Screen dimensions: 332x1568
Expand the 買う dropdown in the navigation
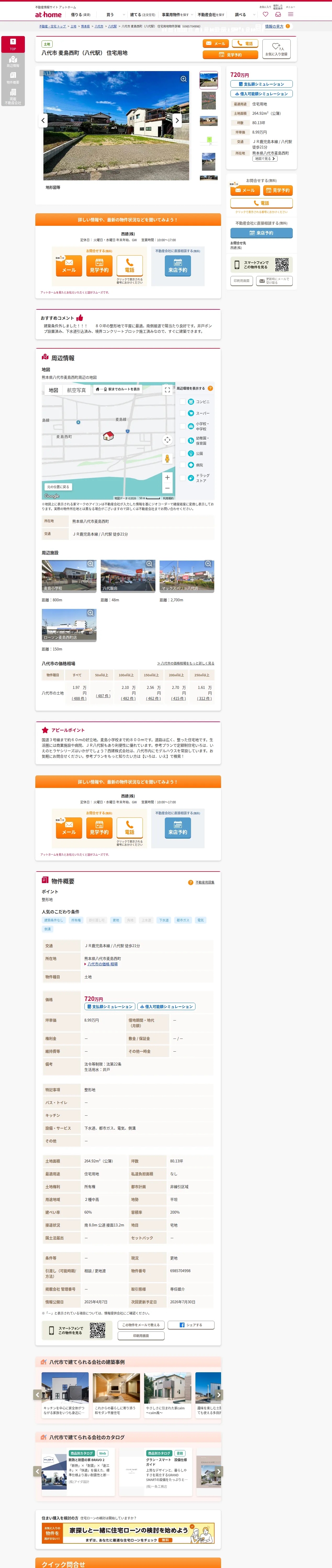pyautogui.click(x=115, y=15)
